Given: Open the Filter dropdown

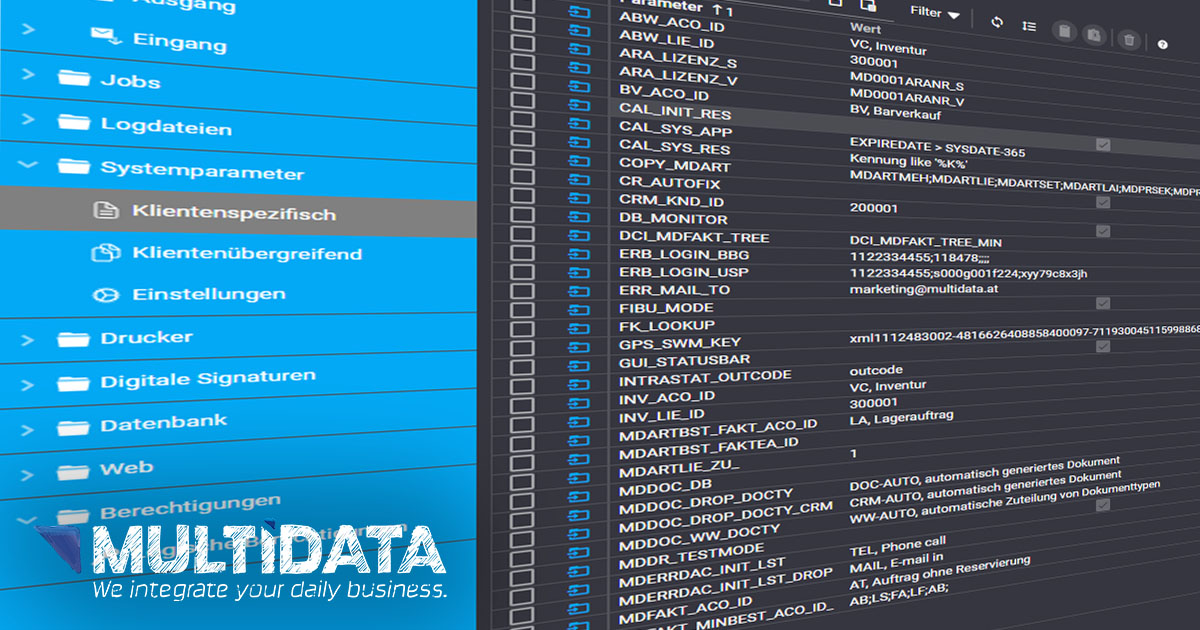Looking at the screenshot, I should point(934,14).
